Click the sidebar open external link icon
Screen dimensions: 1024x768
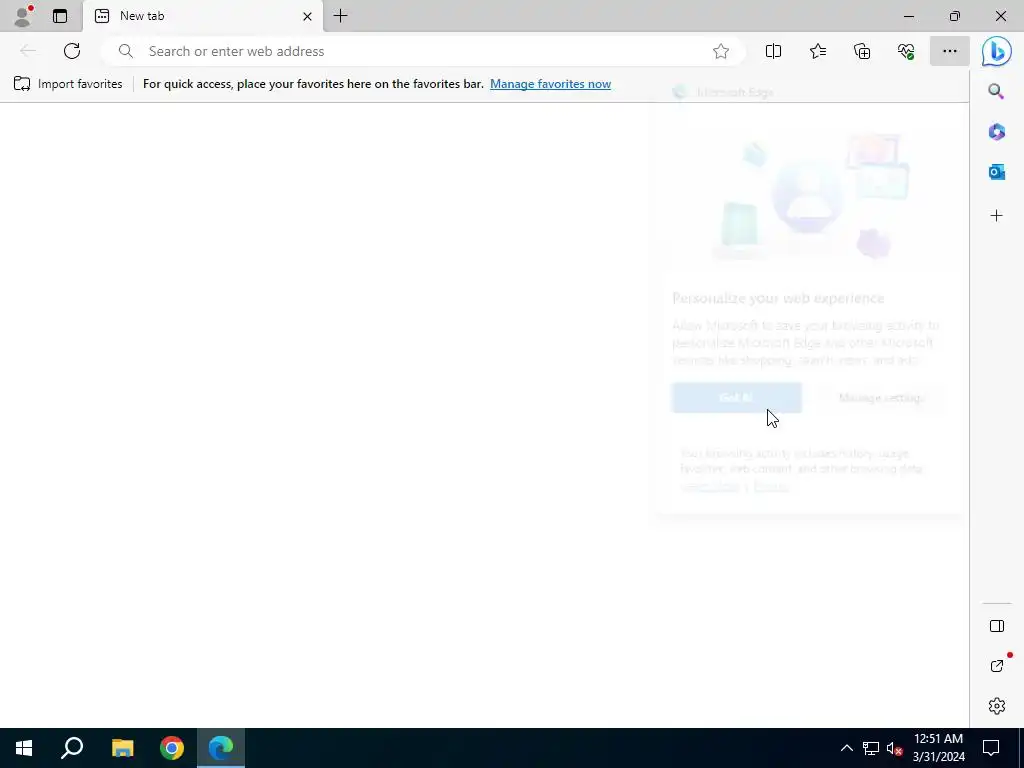click(997, 666)
